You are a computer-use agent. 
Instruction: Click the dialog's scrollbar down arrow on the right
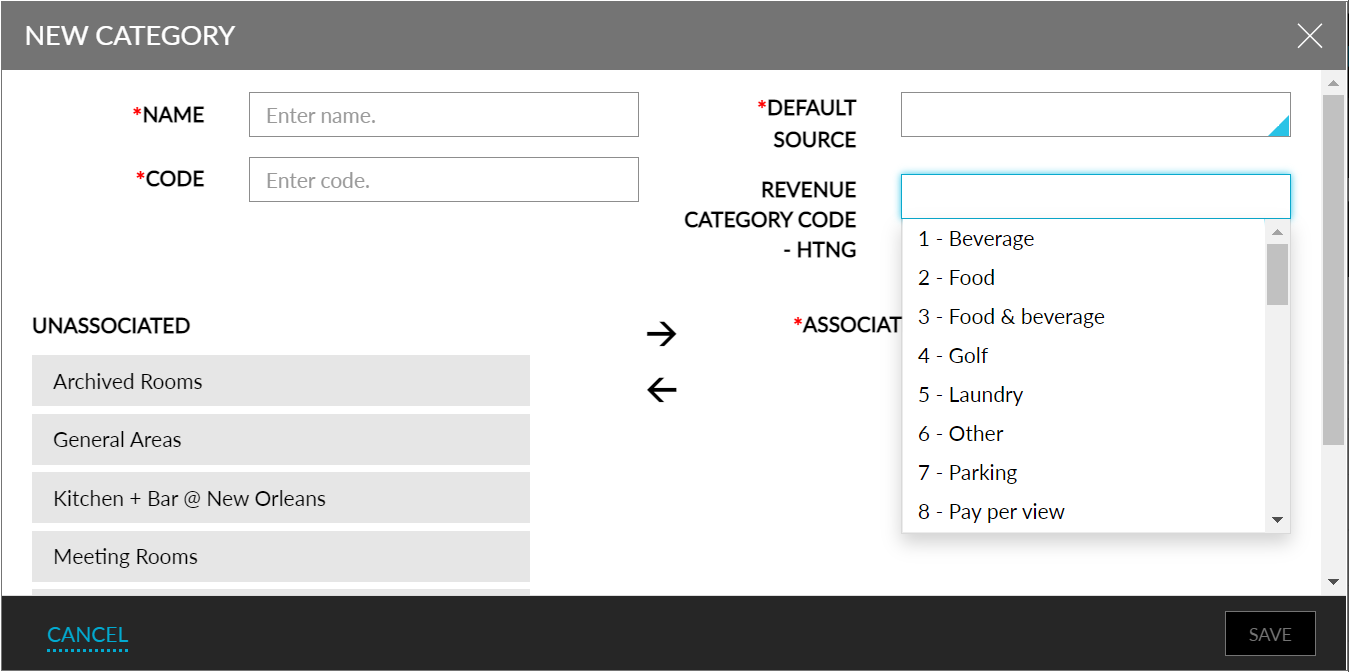1334,581
